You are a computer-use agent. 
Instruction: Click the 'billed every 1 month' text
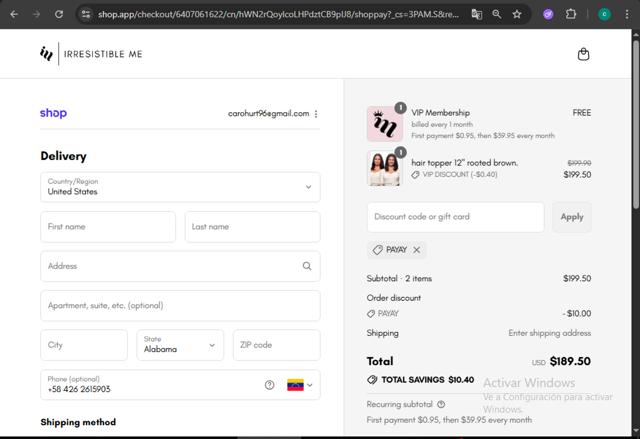(442, 124)
